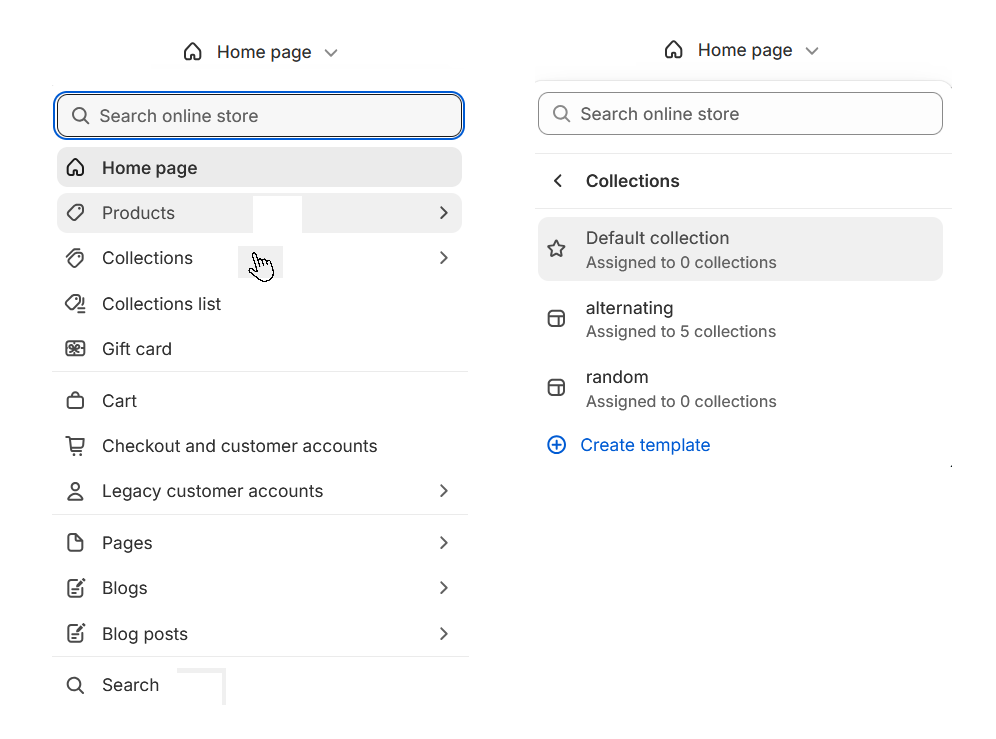Click the star icon beside Default collection
The width and height of the screenshot is (996, 739).
[x=556, y=249]
